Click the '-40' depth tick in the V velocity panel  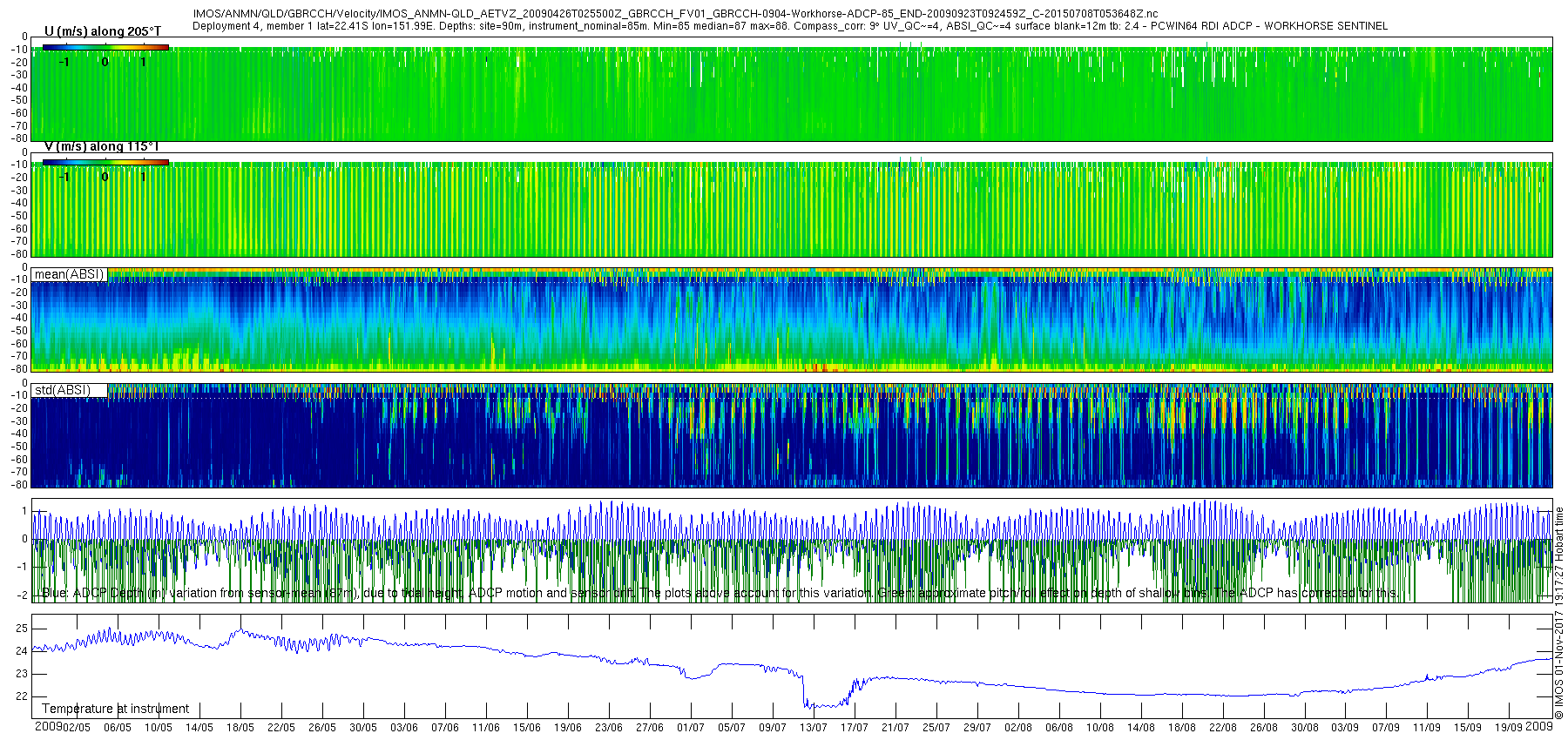point(19,203)
